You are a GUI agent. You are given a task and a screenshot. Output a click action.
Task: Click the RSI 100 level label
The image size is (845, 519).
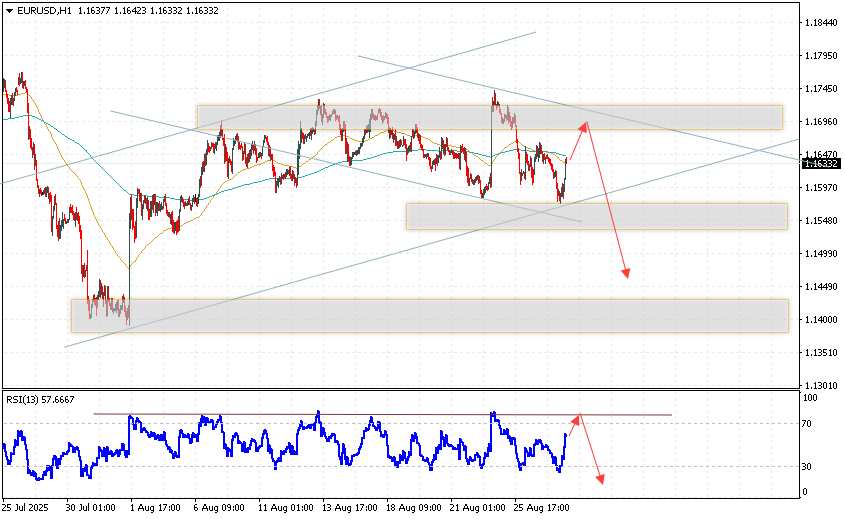(x=810, y=398)
